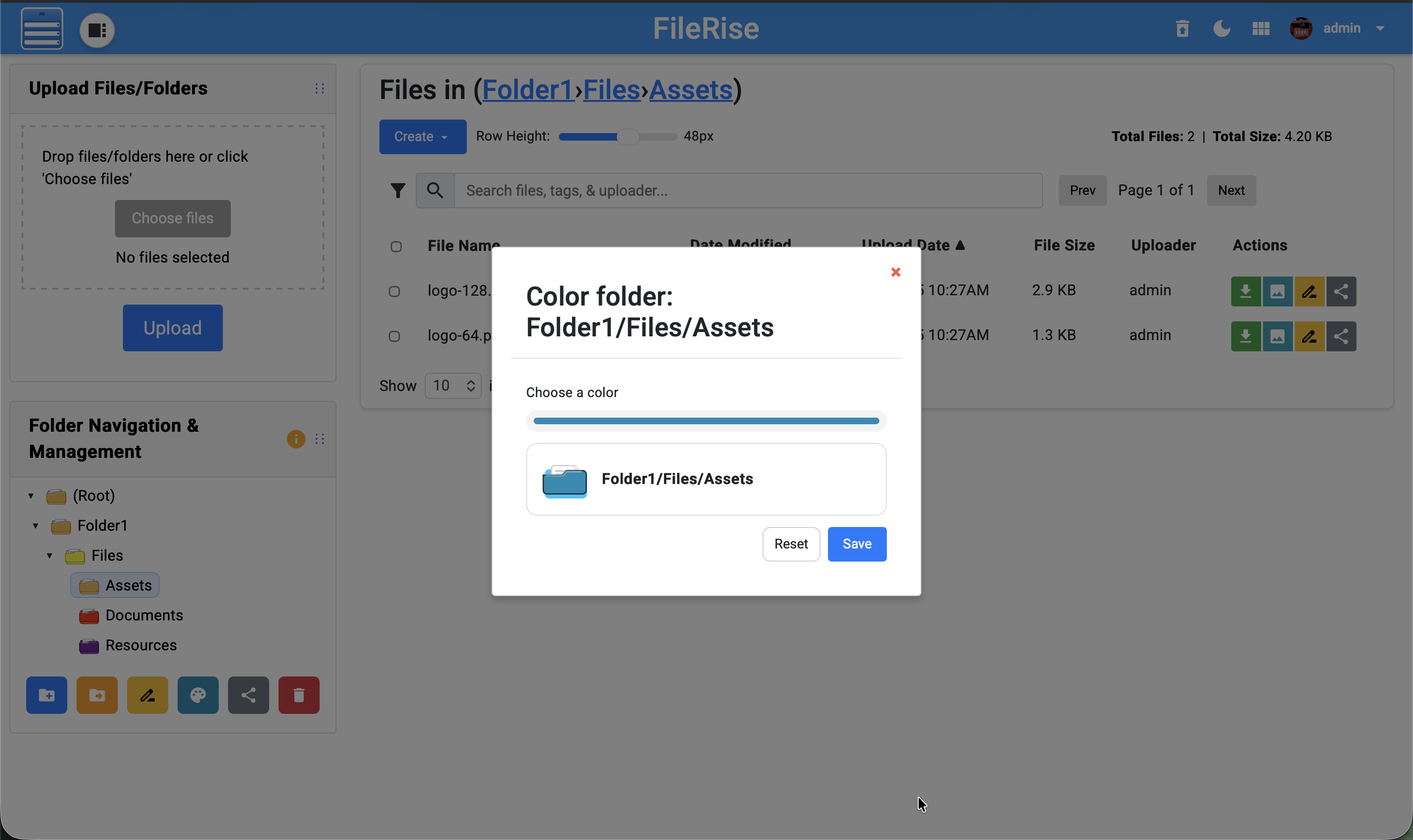
Task: Click the create new folder icon button
Action: click(46, 695)
